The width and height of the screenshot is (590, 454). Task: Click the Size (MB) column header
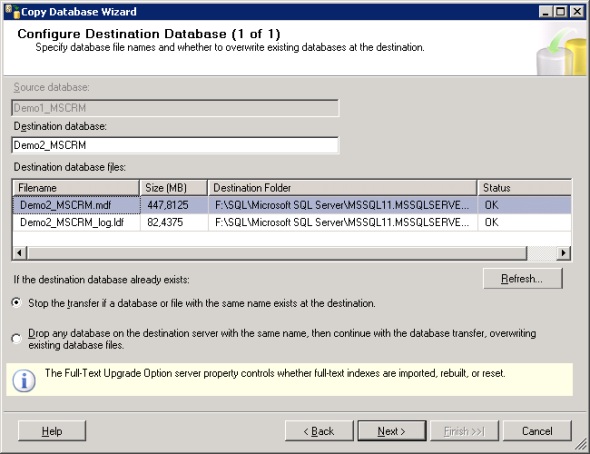coord(173,188)
